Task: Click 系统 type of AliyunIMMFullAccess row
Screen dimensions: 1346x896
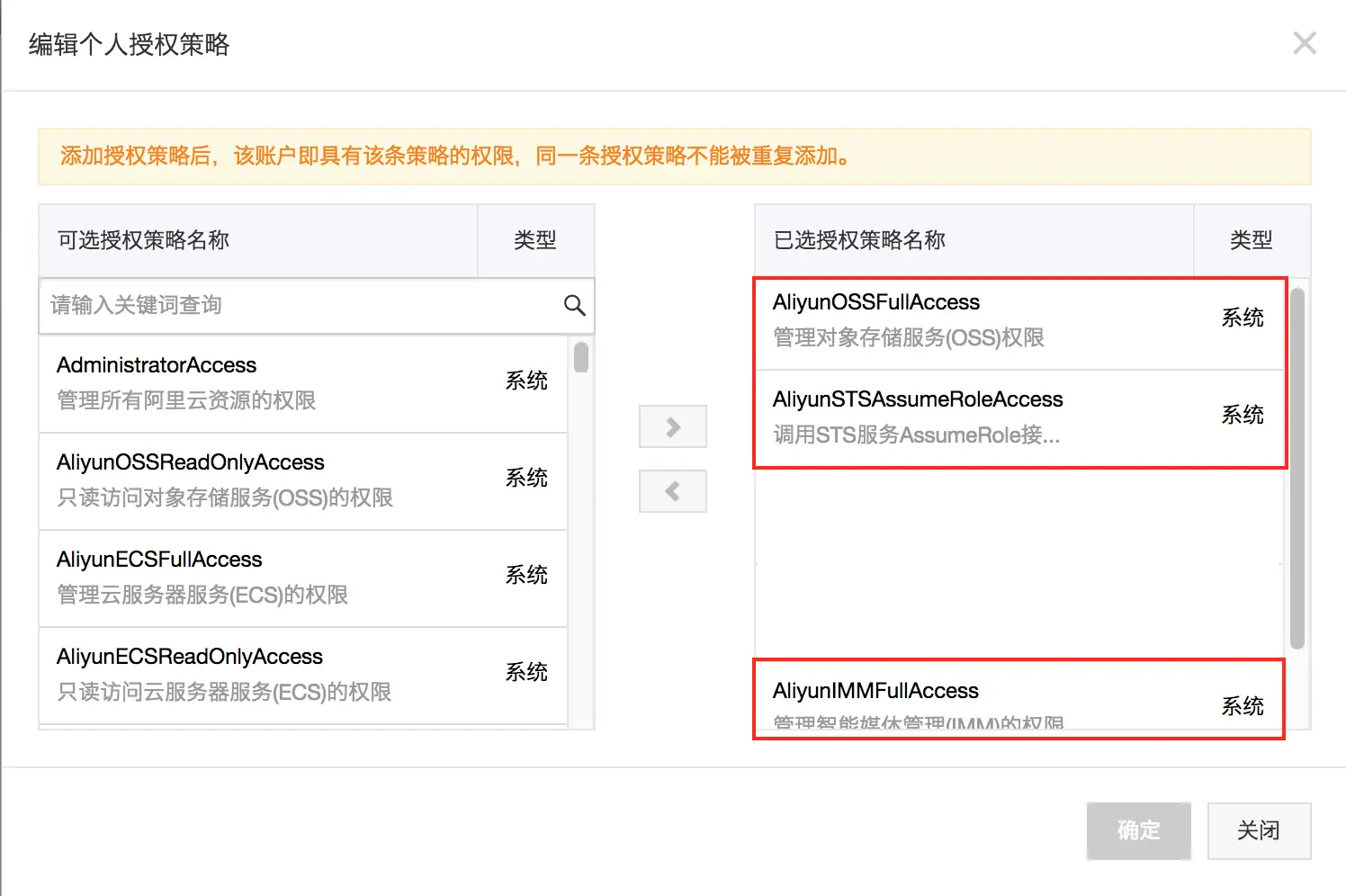Action: (1243, 706)
